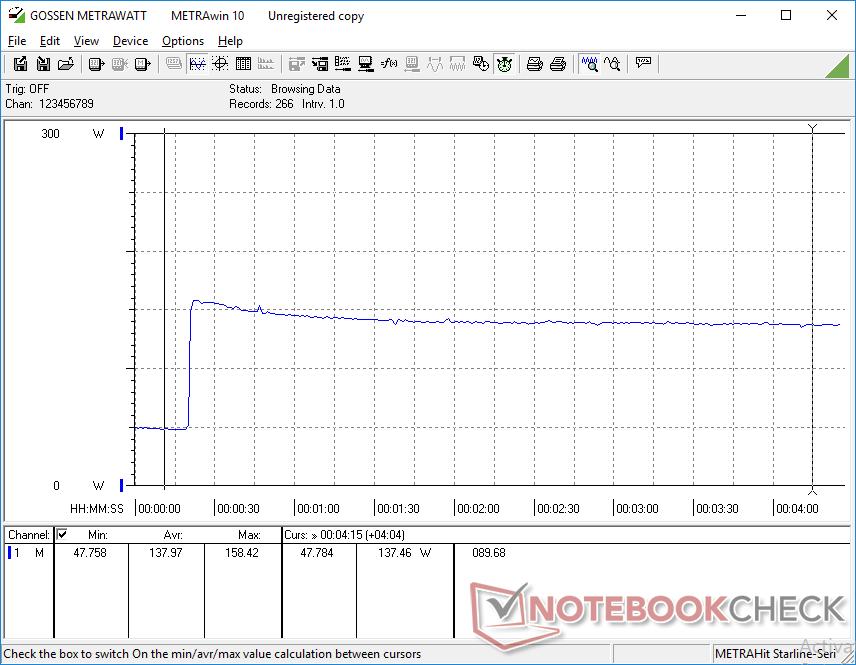
Task: Open the math function f(x) icon
Action: (x=389, y=64)
